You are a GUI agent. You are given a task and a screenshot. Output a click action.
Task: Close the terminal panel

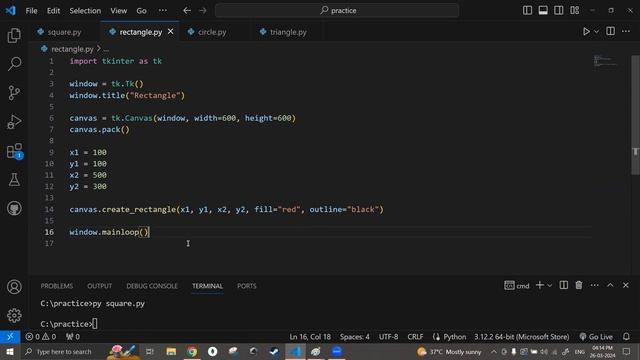626,285
